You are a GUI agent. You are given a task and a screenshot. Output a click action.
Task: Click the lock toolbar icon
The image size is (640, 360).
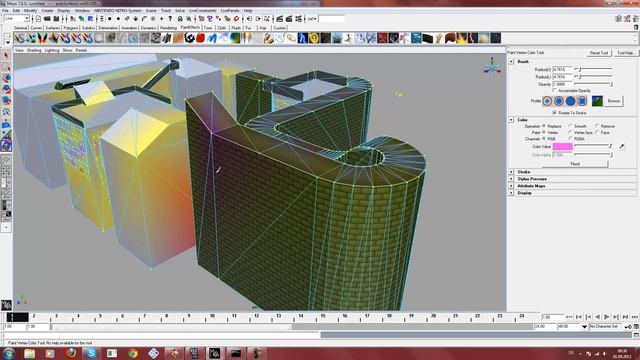point(180,19)
